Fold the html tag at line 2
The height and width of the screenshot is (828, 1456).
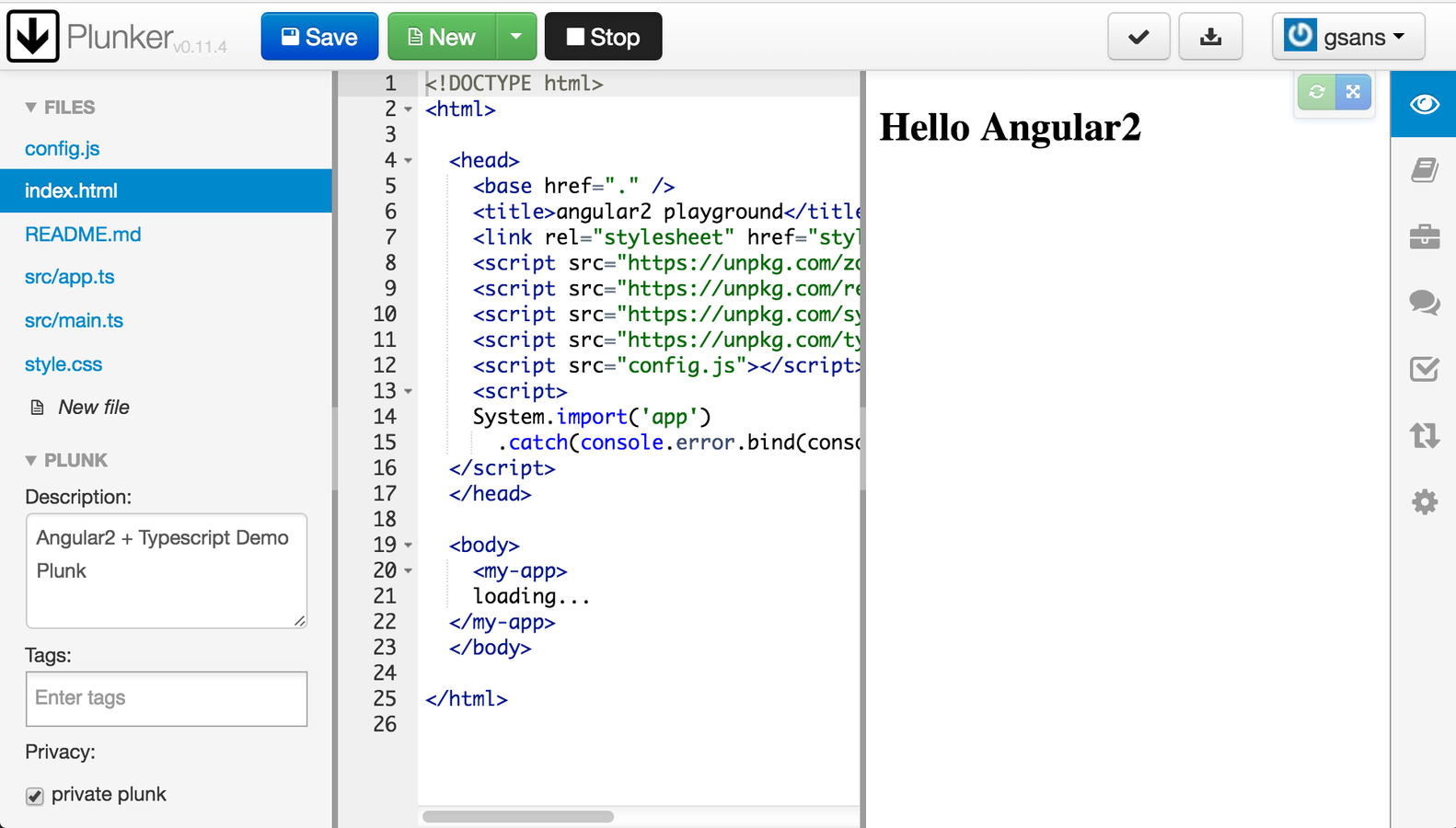click(x=409, y=109)
